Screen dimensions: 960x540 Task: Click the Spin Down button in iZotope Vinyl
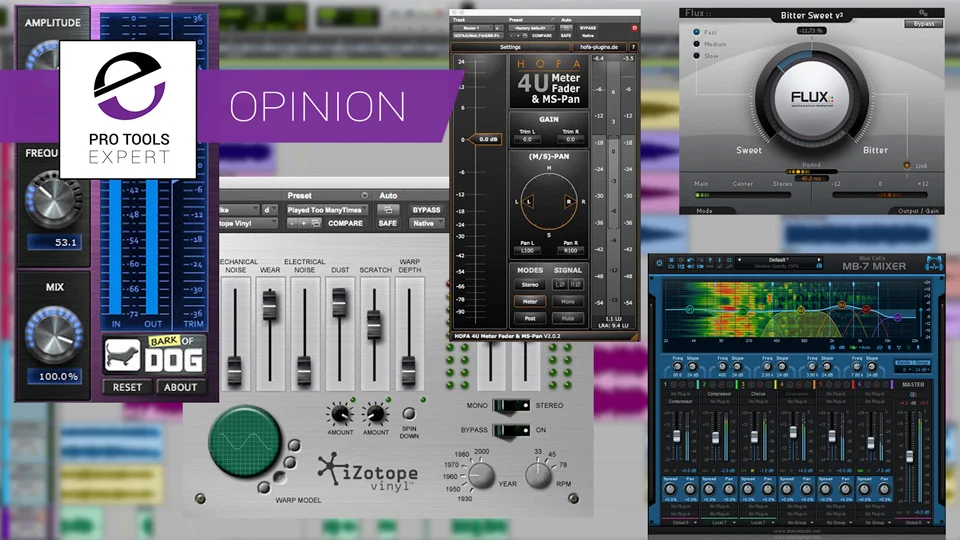click(409, 414)
